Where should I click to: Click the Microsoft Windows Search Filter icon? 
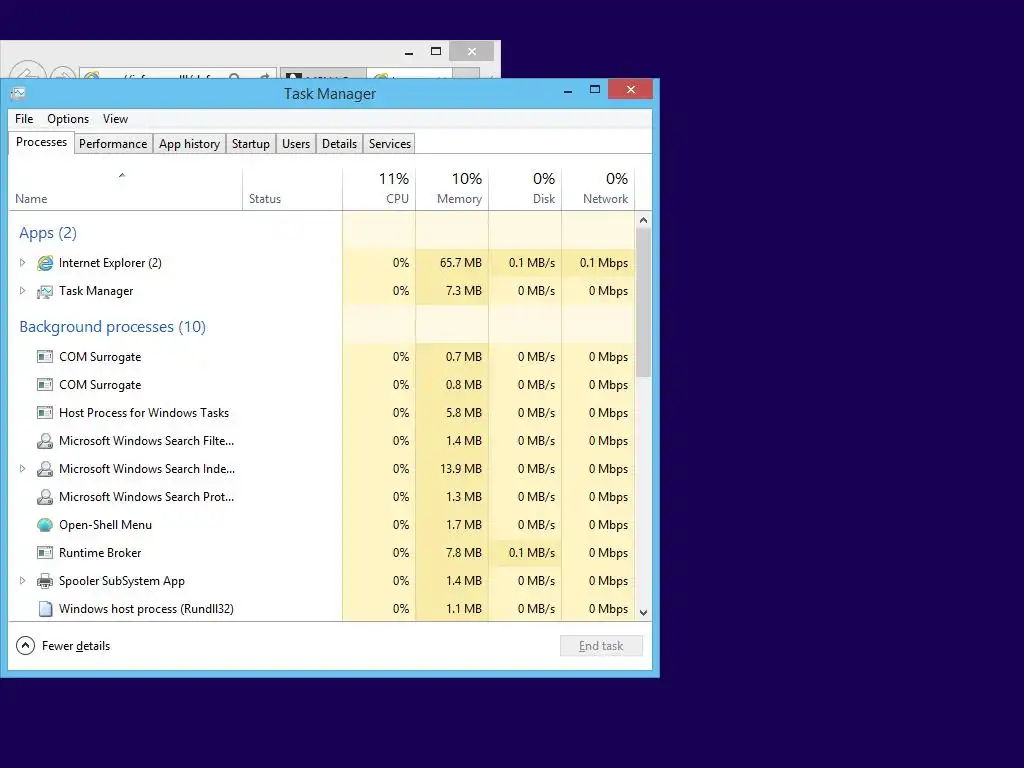[45, 441]
